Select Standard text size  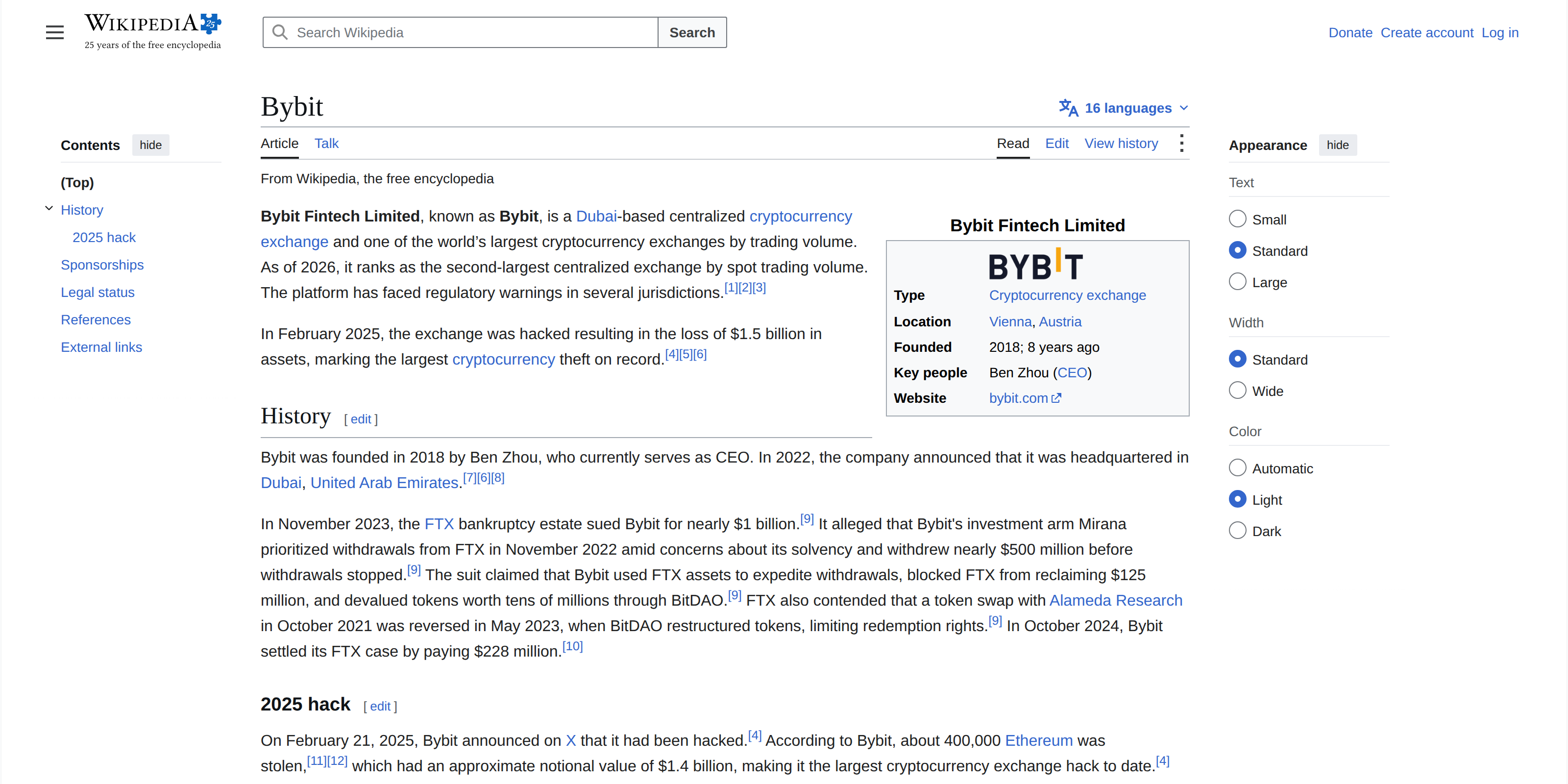point(1237,250)
